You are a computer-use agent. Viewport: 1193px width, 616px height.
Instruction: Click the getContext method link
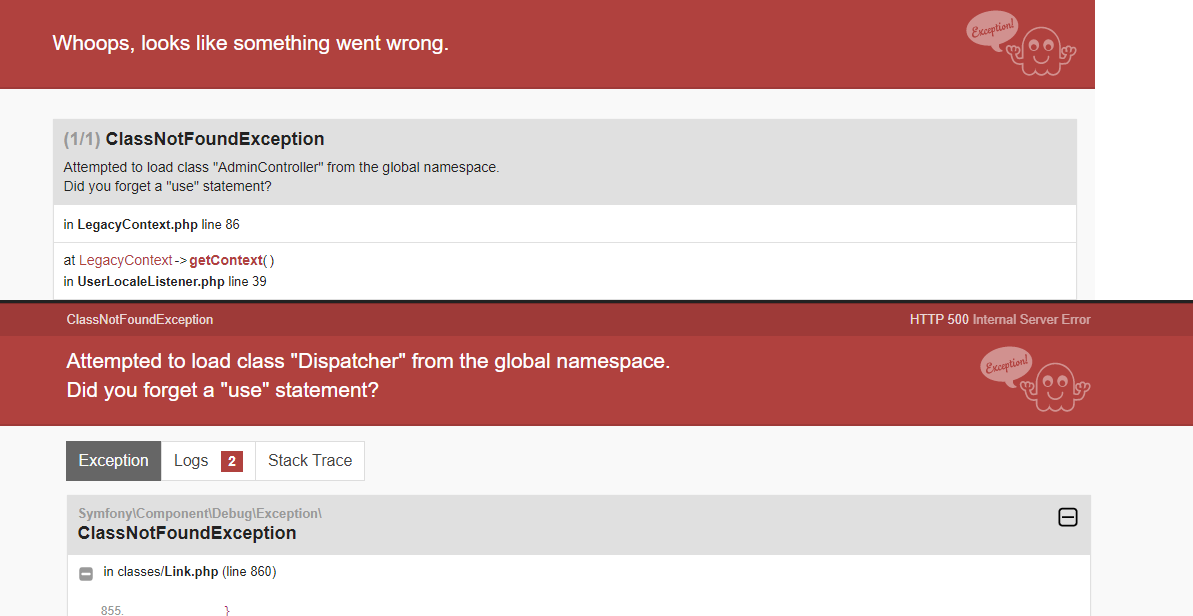click(226, 260)
